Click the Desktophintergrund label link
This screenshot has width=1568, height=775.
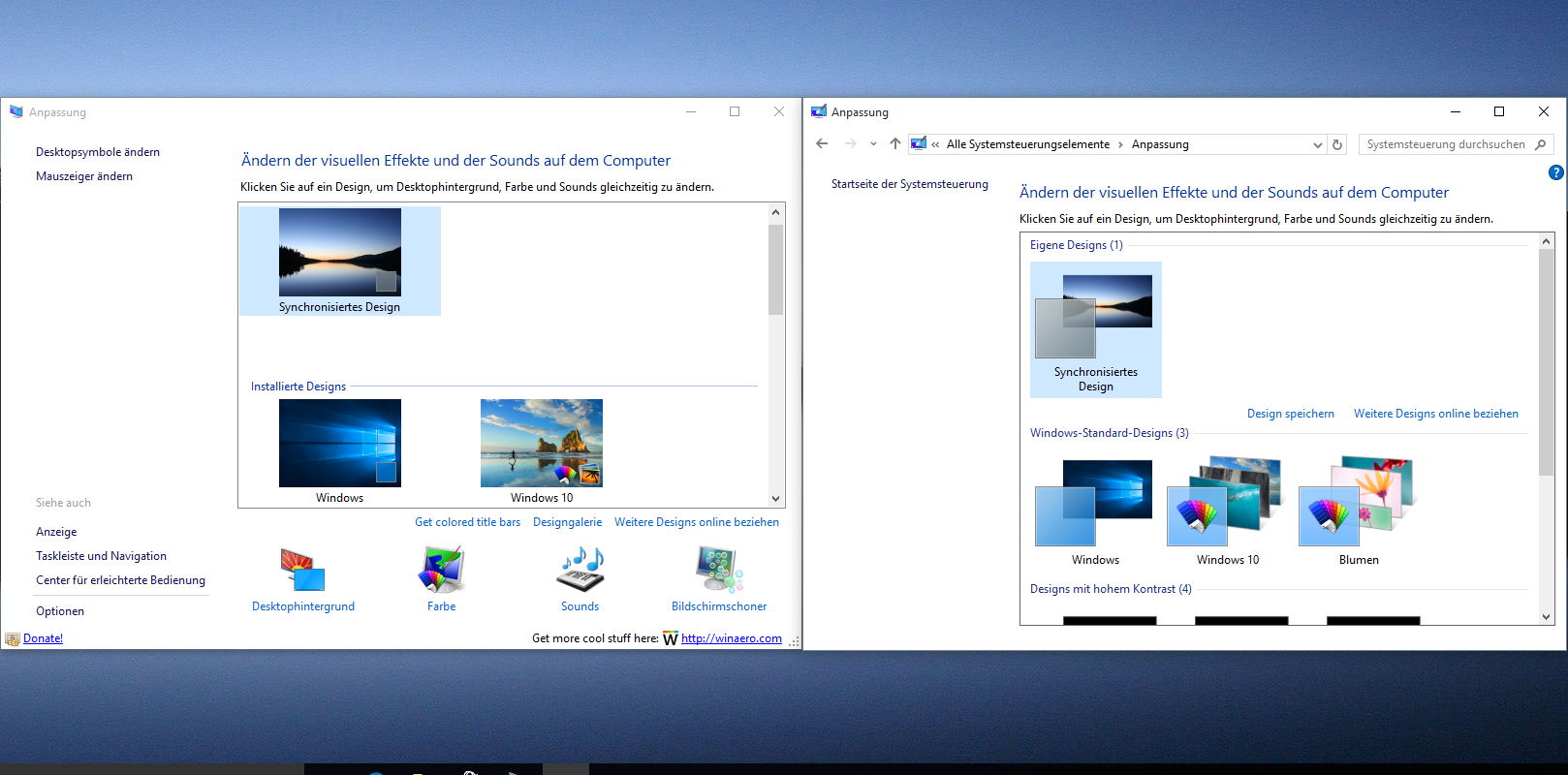303,606
